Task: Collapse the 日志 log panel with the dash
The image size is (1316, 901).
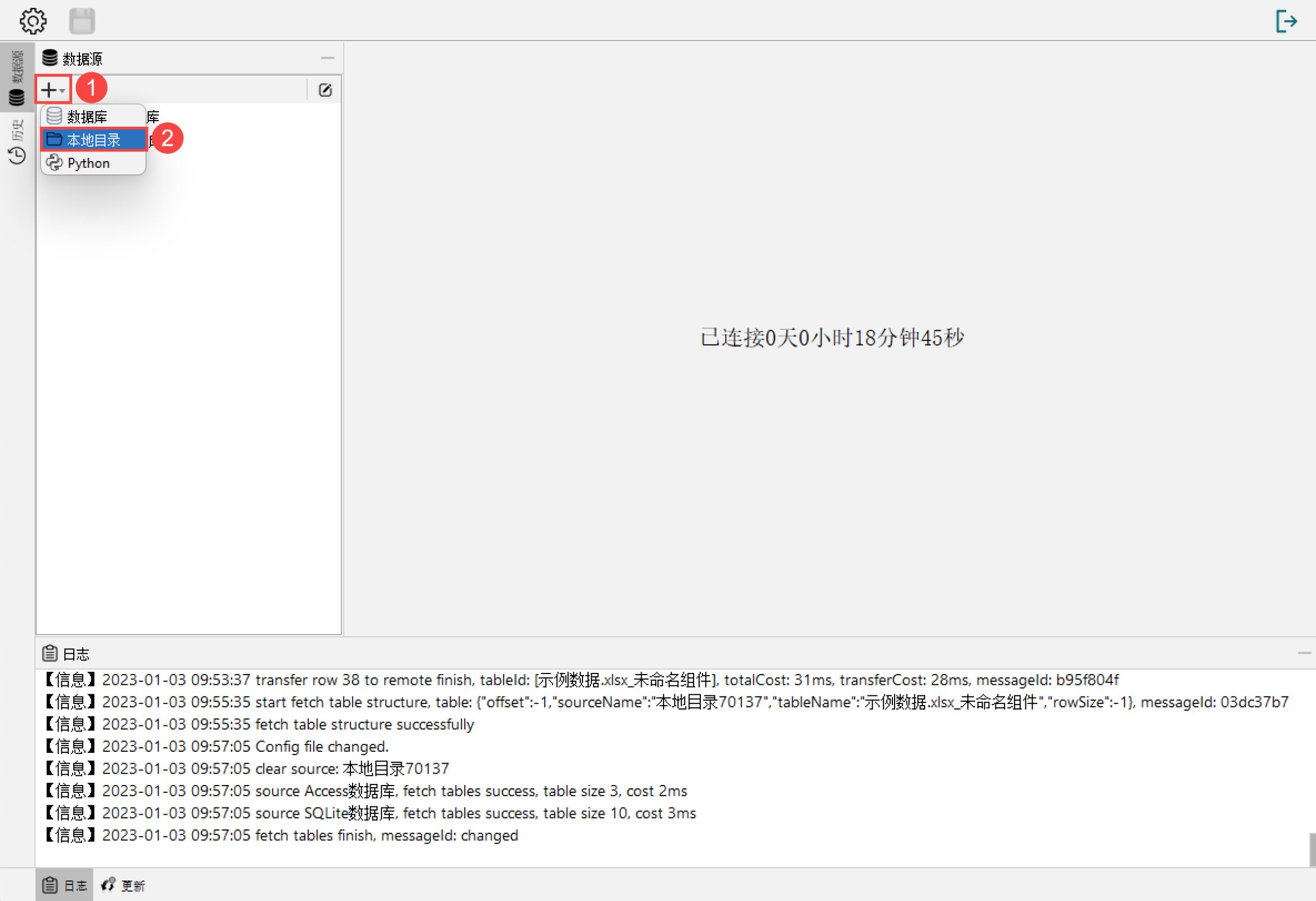Action: [1304, 653]
